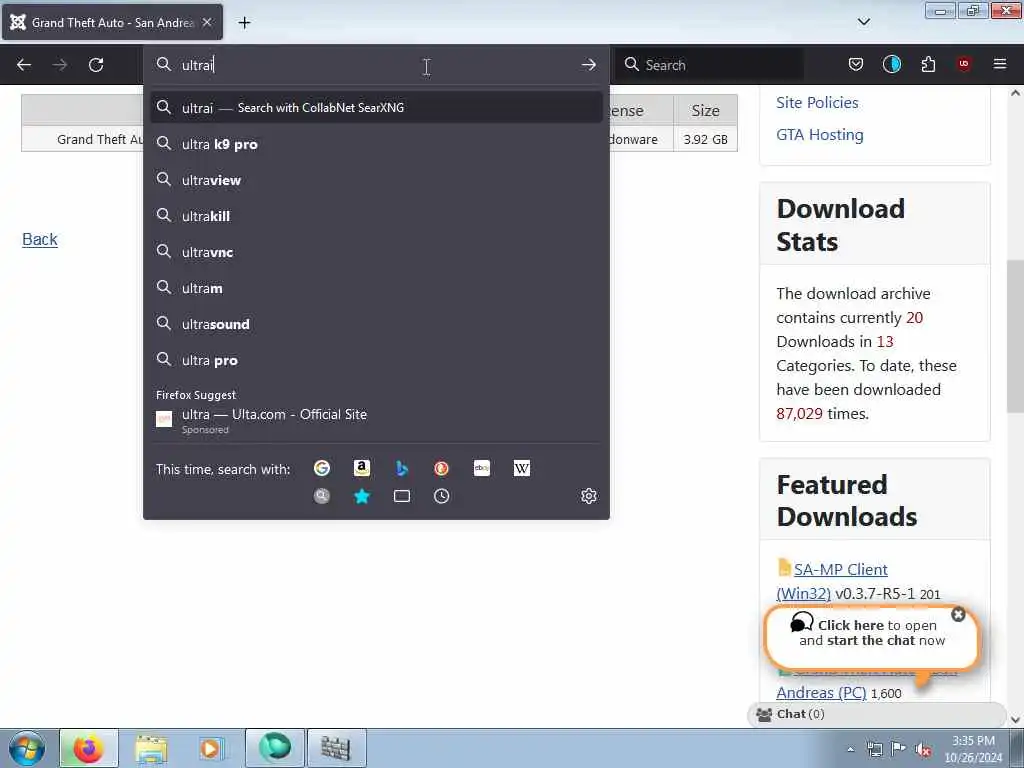Screen dimensions: 1024x768
Task: Pick the 'ultram' suggestion
Action: tap(376, 288)
